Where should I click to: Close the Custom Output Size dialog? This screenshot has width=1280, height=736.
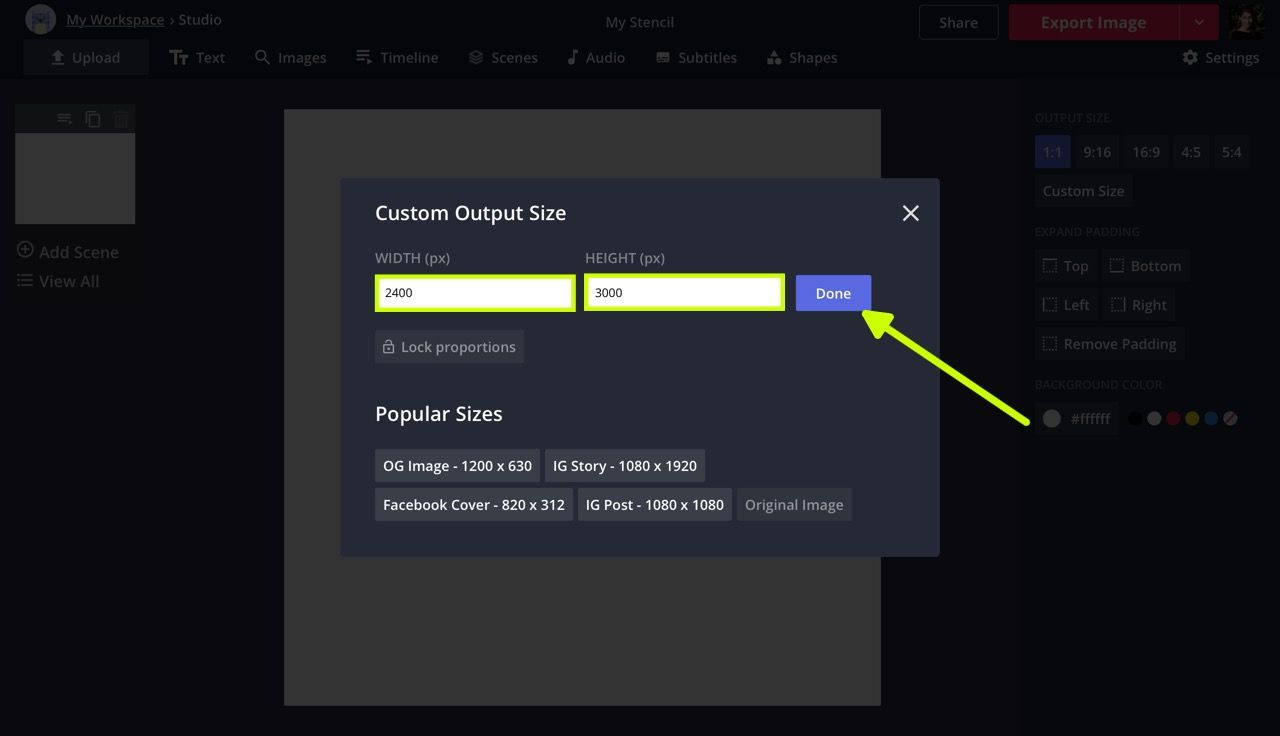[x=910, y=213]
